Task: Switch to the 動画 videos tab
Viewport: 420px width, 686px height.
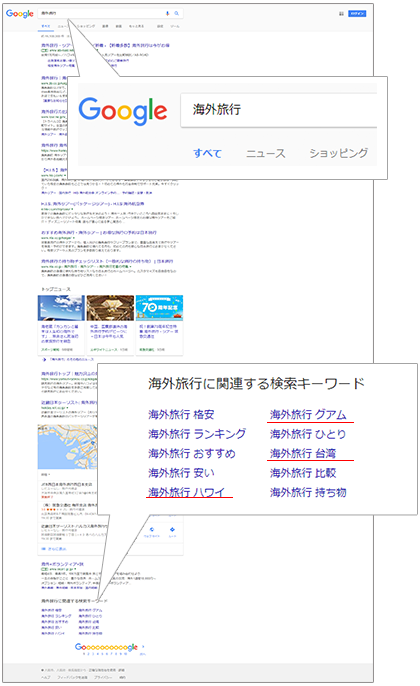Action: pos(119,26)
